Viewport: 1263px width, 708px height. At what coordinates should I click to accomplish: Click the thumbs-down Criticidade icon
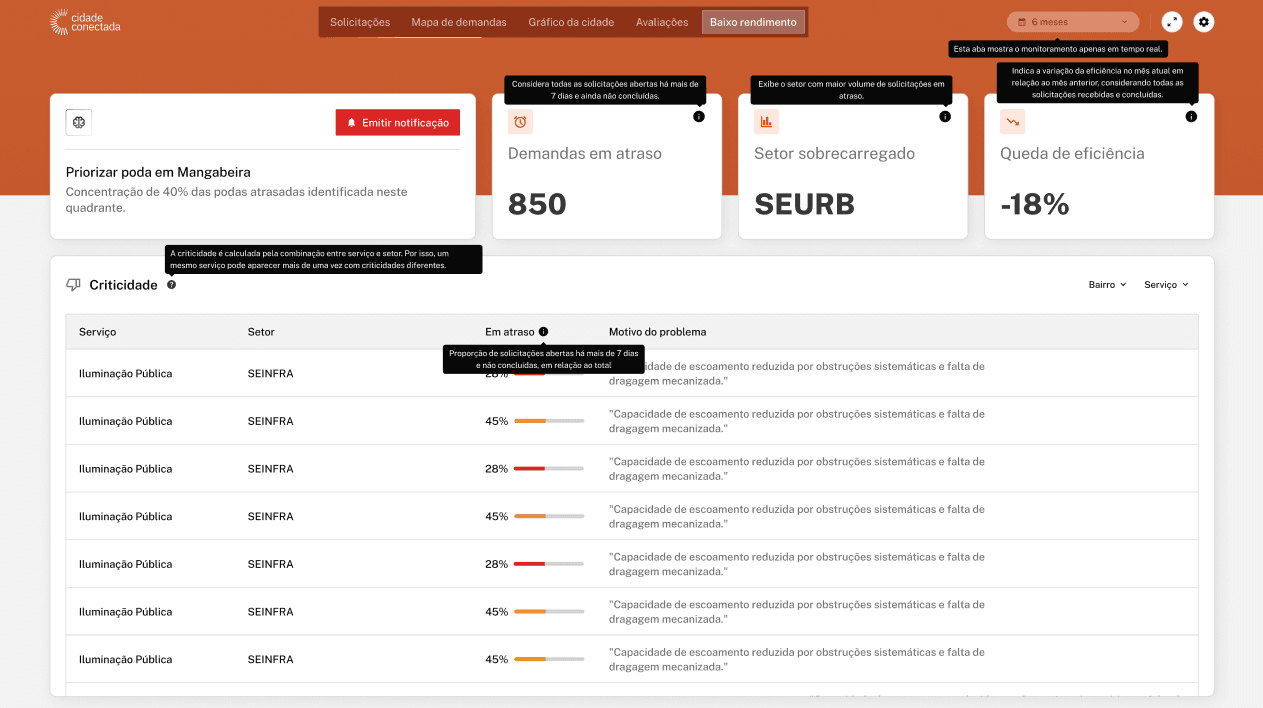pyautogui.click(x=73, y=285)
